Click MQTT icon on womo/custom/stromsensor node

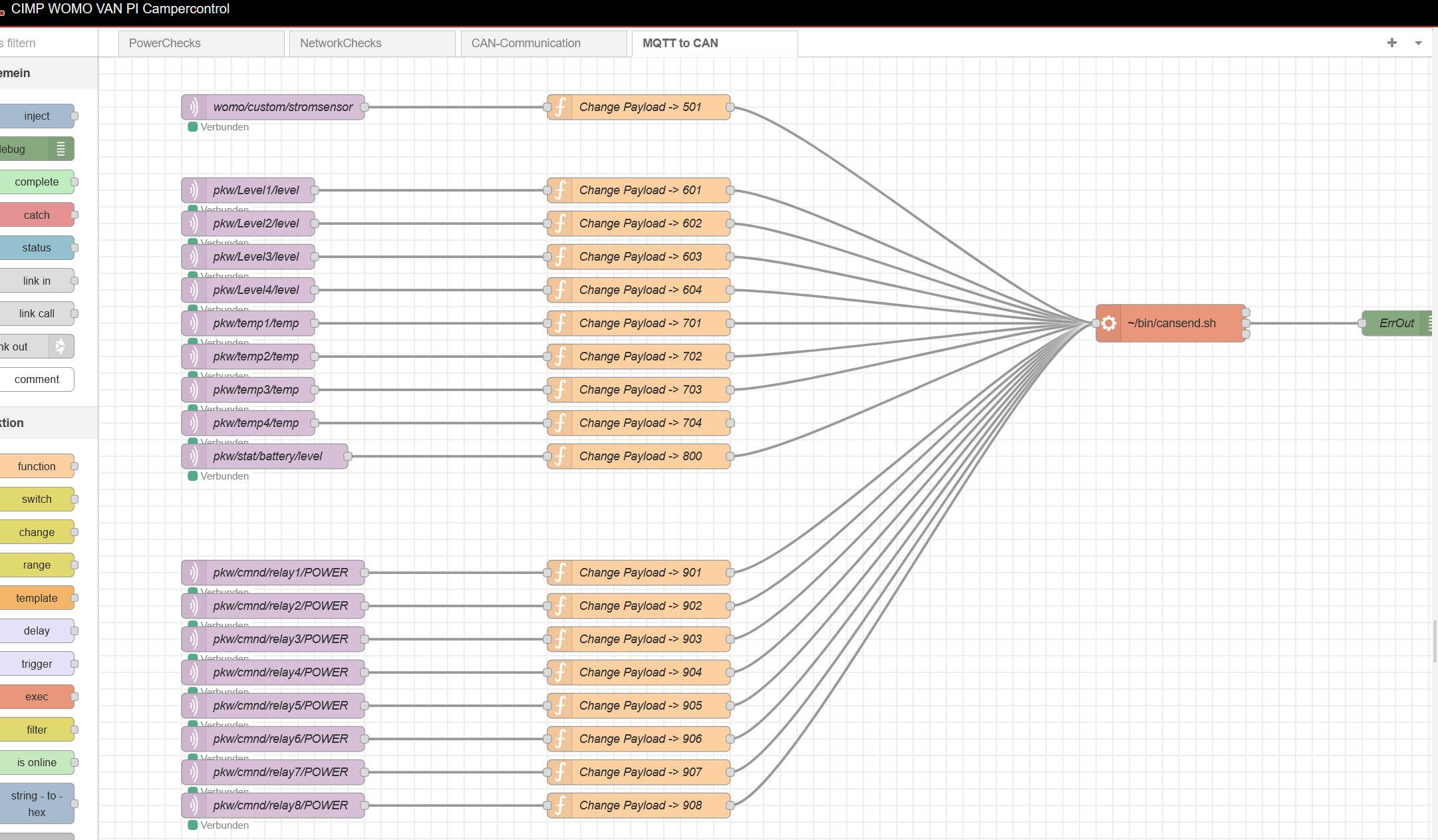194,107
